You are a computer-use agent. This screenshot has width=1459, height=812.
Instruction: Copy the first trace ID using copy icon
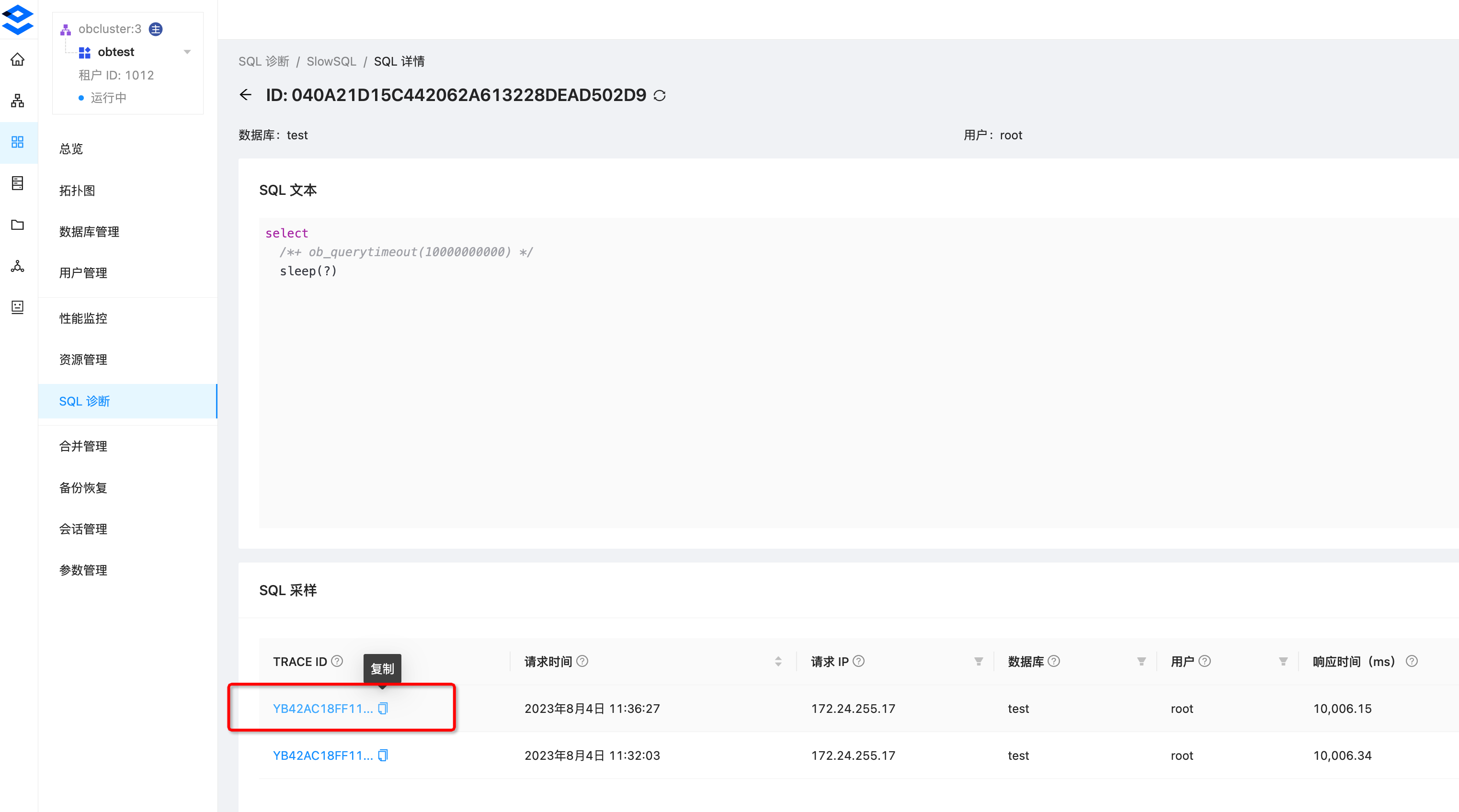point(383,708)
